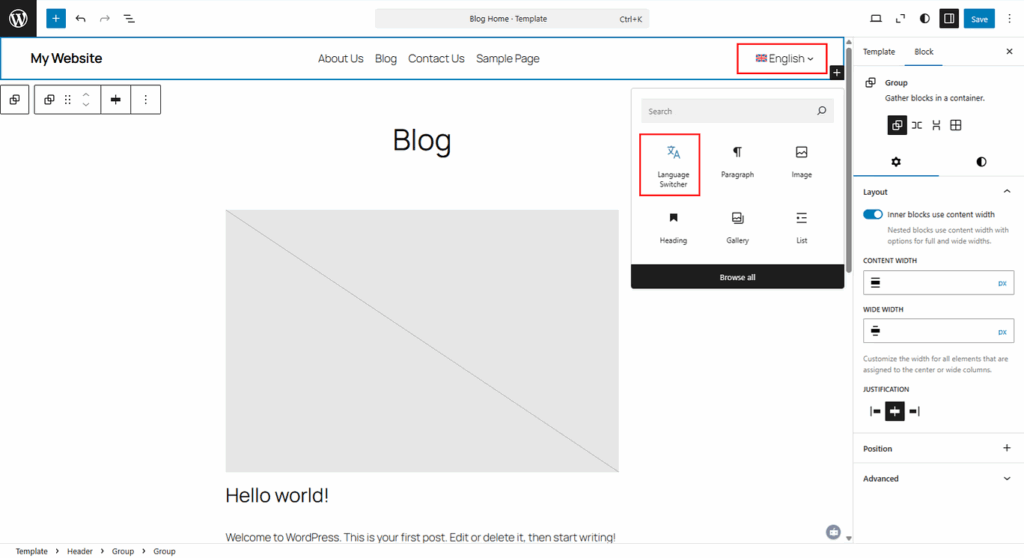This screenshot has height=558, width=1024.
Task: Expand the Advanced panel
Action: click(1006, 479)
